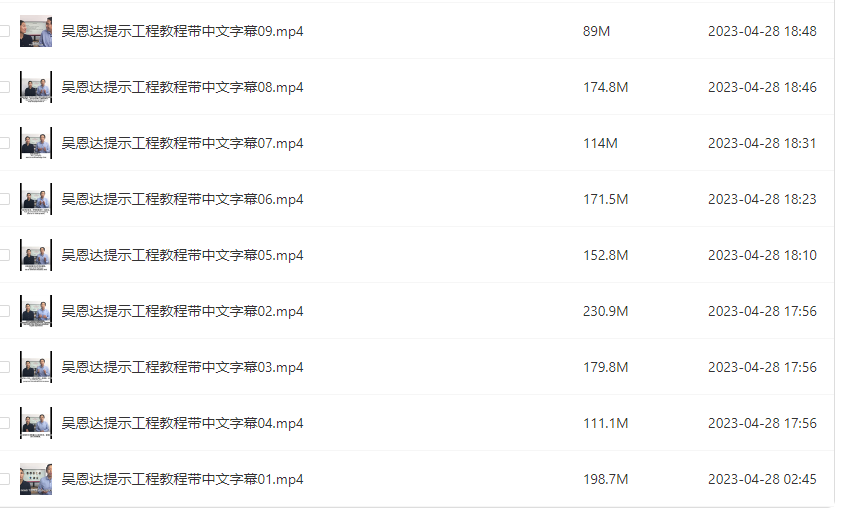Click filename ending in 07.mp4
This screenshot has width=841, height=508.
pyautogui.click(x=182, y=143)
